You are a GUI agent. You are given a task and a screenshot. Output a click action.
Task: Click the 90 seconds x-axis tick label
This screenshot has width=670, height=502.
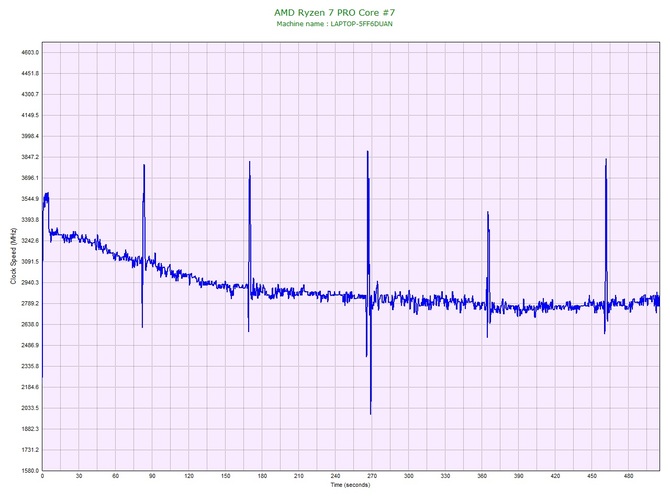(x=152, y=476)
